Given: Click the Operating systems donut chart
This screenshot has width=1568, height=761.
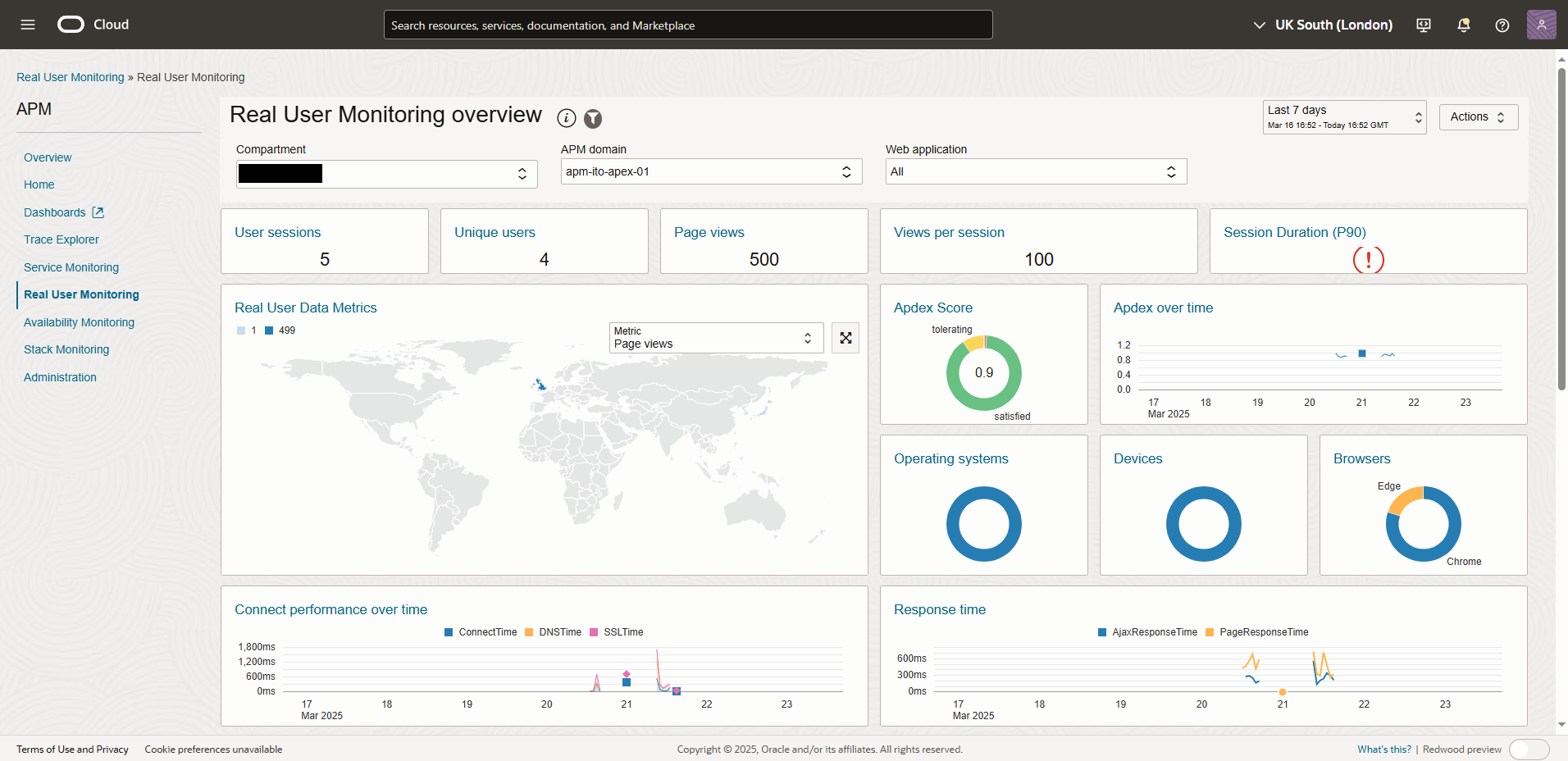Looking at the screenshot, I should coord(984,524).
